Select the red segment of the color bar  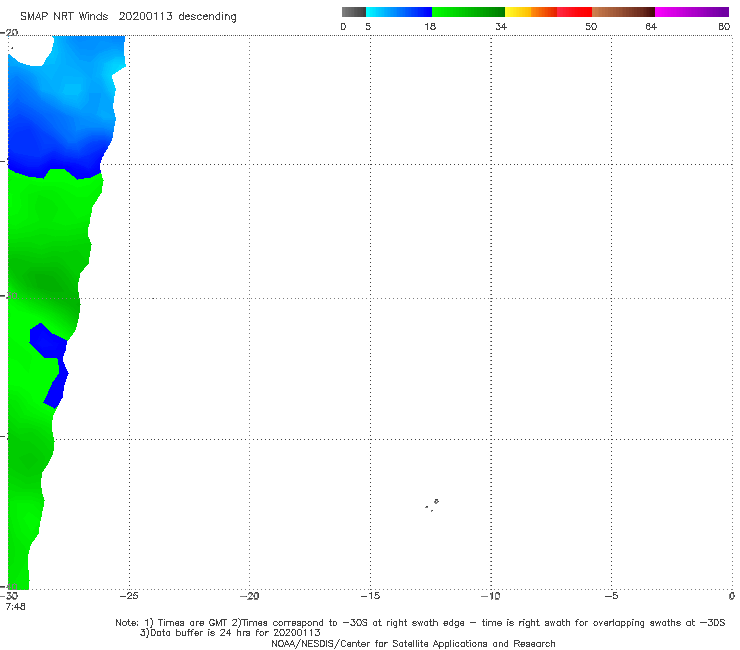(x=574, y=12)
